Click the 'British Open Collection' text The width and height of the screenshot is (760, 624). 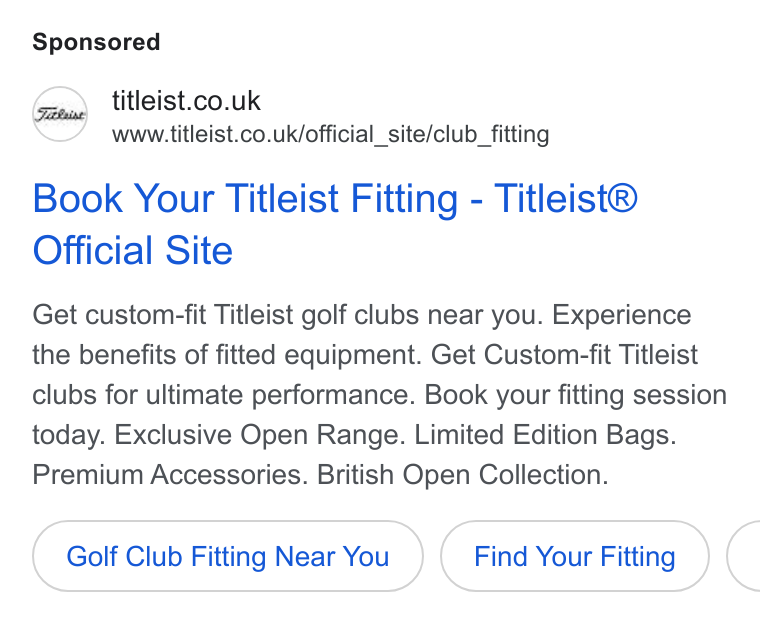click(x=462, y=475)
